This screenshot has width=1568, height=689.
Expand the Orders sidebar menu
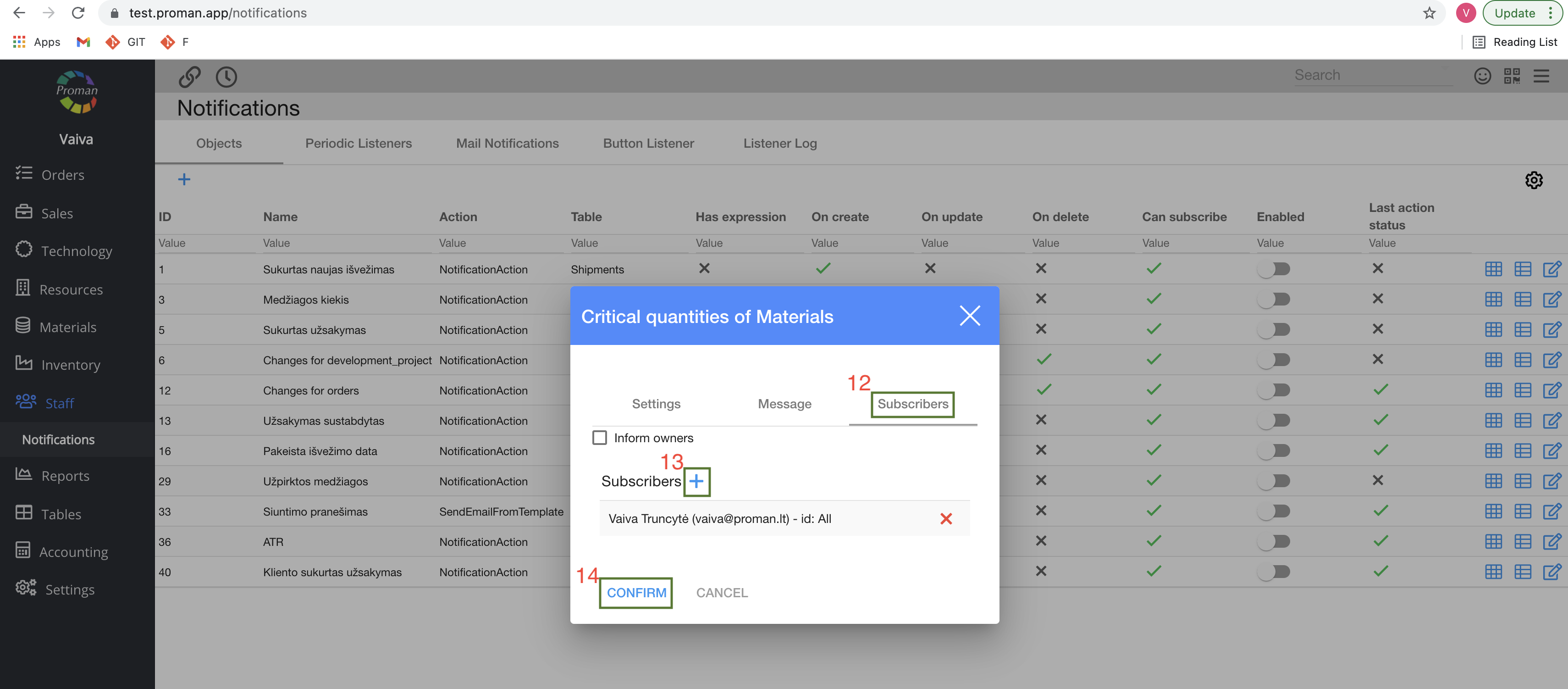point(62,175)
